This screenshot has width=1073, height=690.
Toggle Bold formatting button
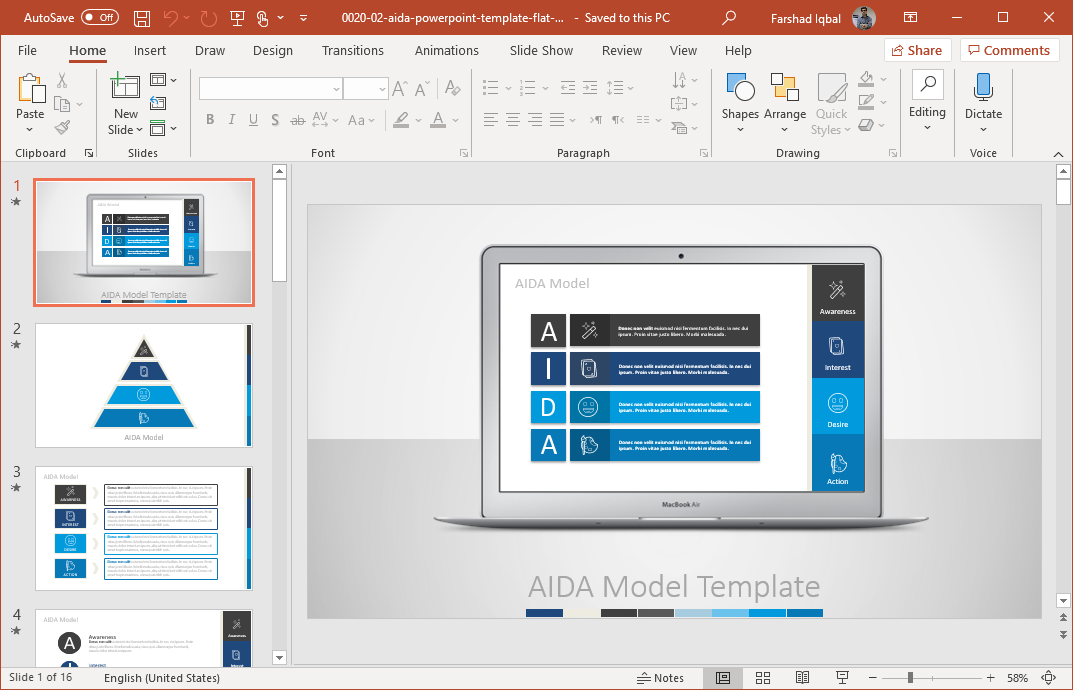[210, 120]
